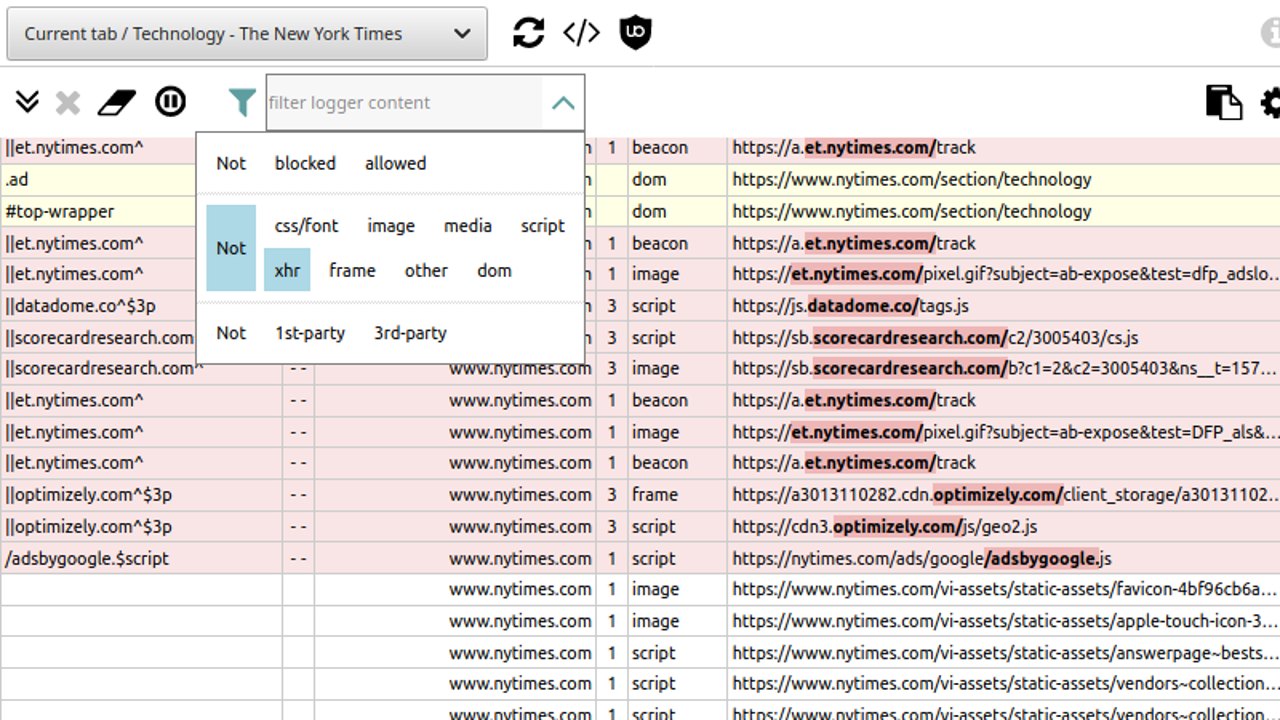Select the 3rd-party filter option
Image resolution: width=1280 pixels, height=720 pixels.
pyautogui.click(x=408, y=333)
